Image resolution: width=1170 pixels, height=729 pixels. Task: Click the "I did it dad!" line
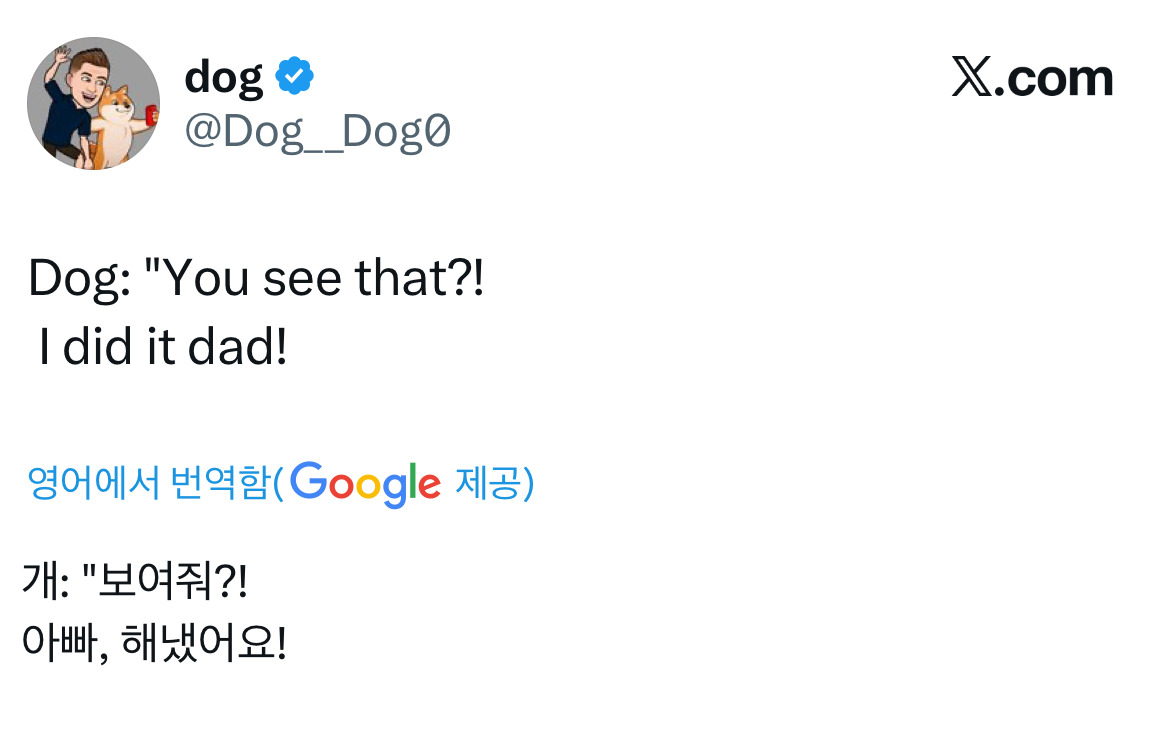coord(163,346)
